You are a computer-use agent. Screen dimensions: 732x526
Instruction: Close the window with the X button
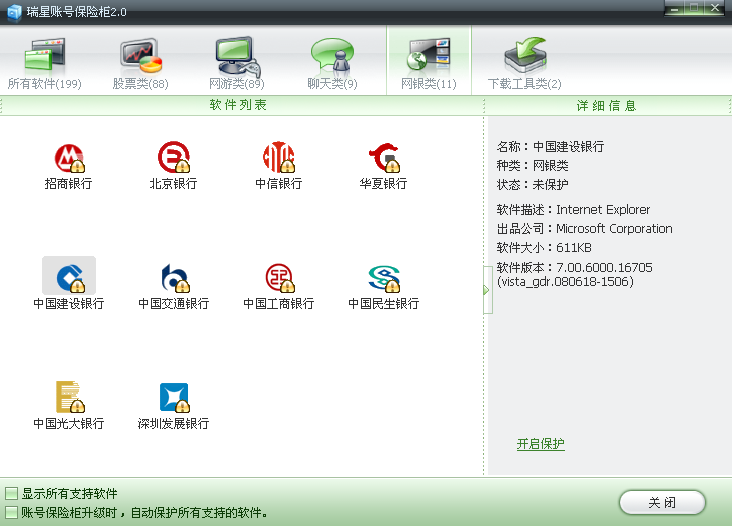[x=714, y=8]
